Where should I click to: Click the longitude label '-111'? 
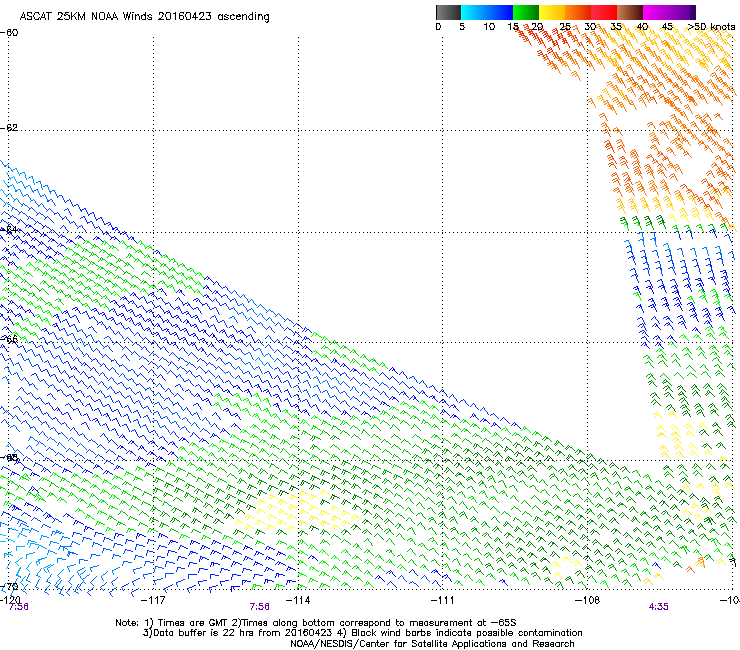(x=442, y=600)
